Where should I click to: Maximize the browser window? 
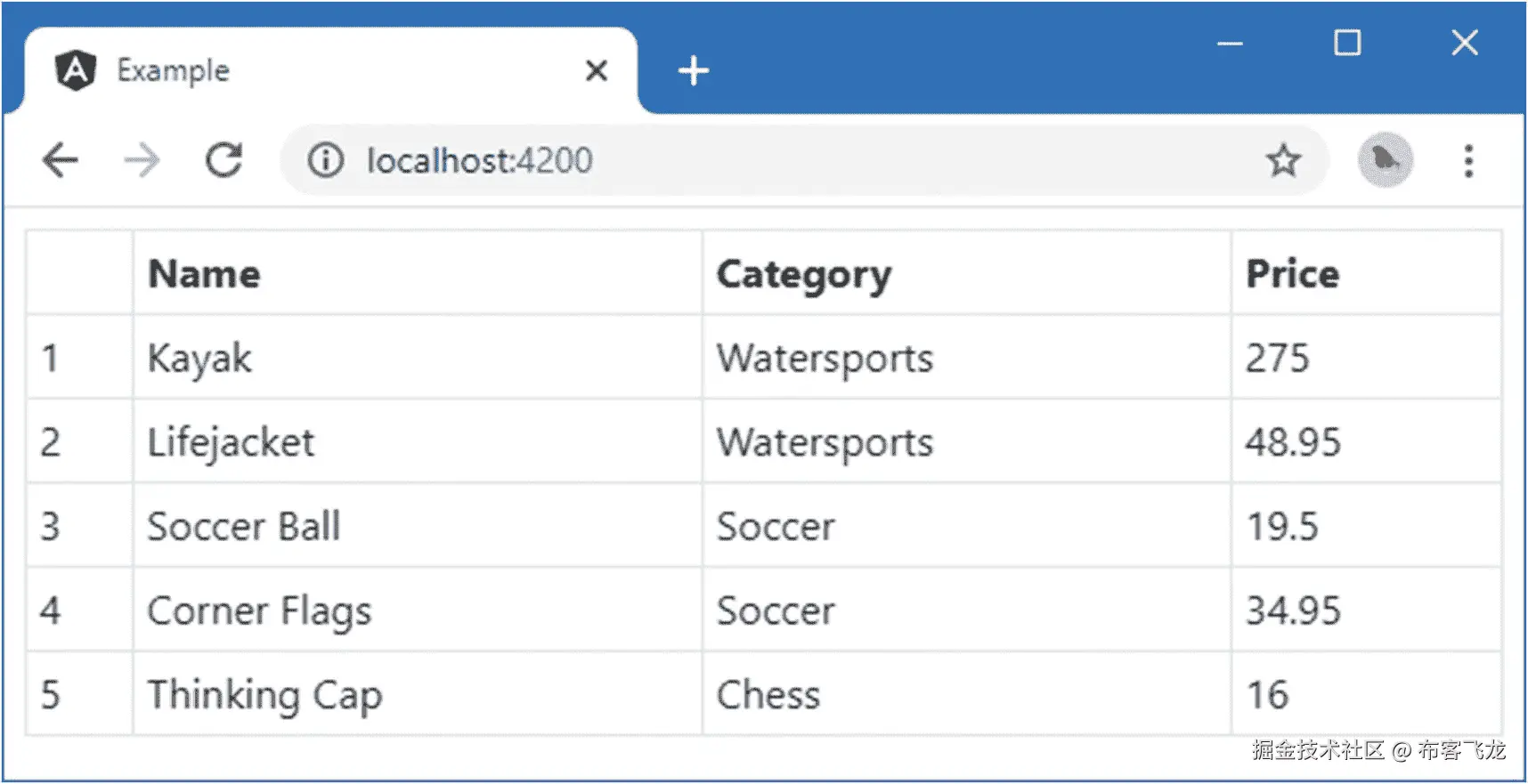coord(1346,43)
